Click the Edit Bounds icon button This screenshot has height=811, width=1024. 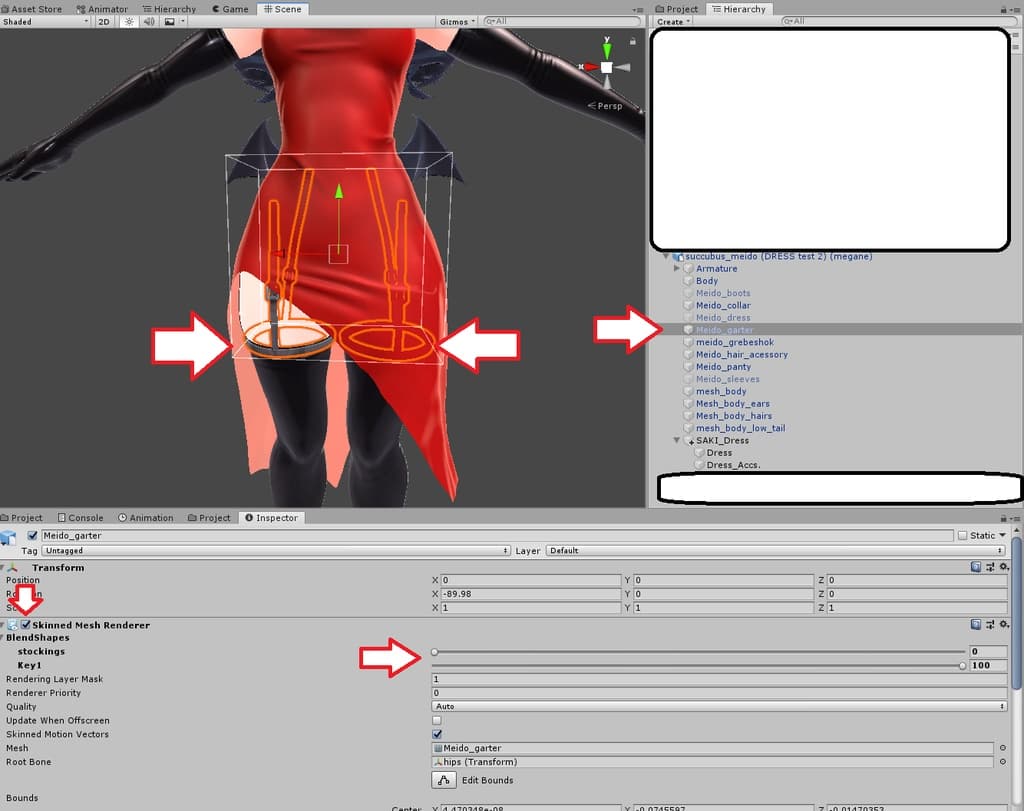[x=443, y=780]
